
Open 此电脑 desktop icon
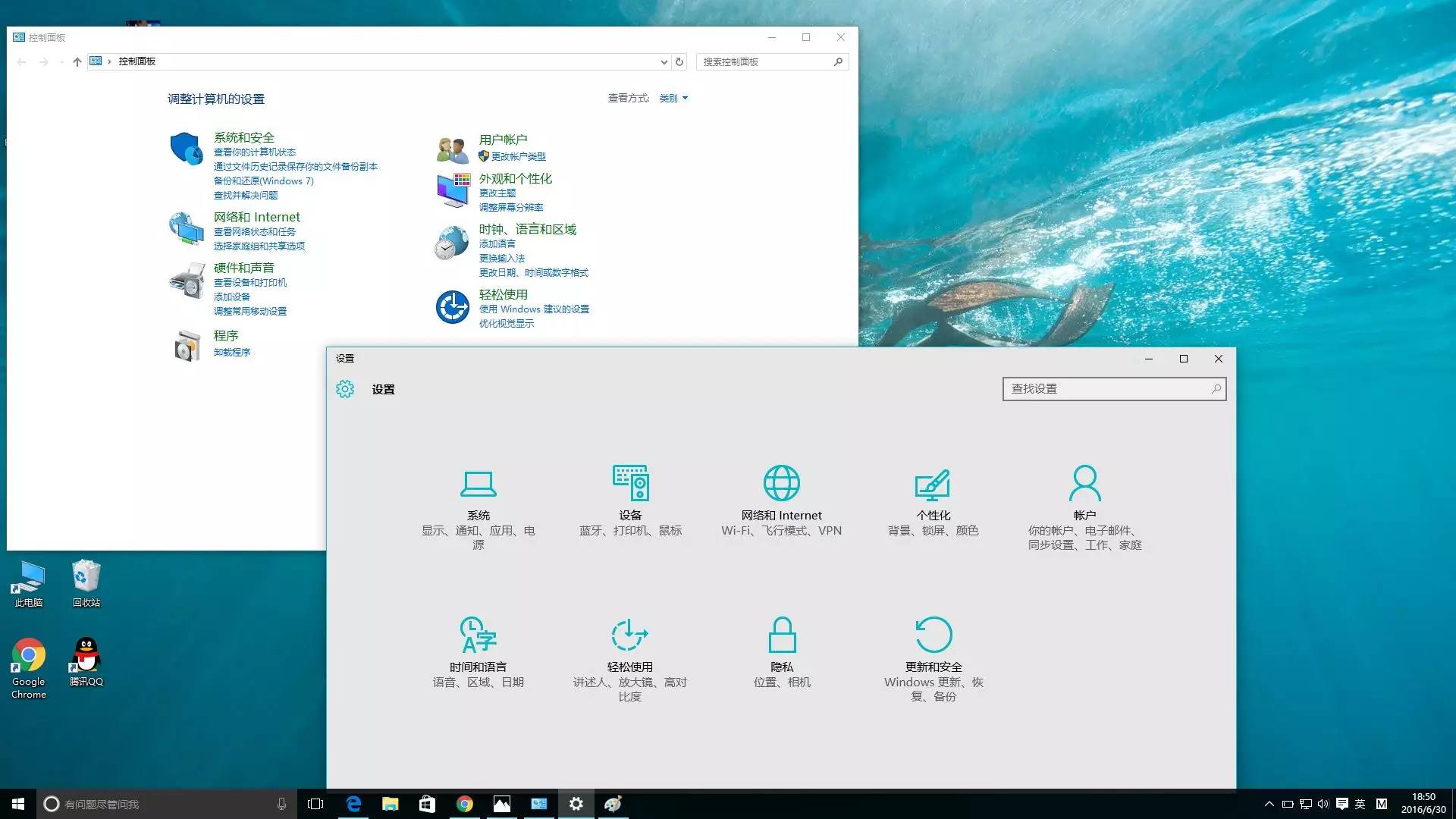point(28,584)
